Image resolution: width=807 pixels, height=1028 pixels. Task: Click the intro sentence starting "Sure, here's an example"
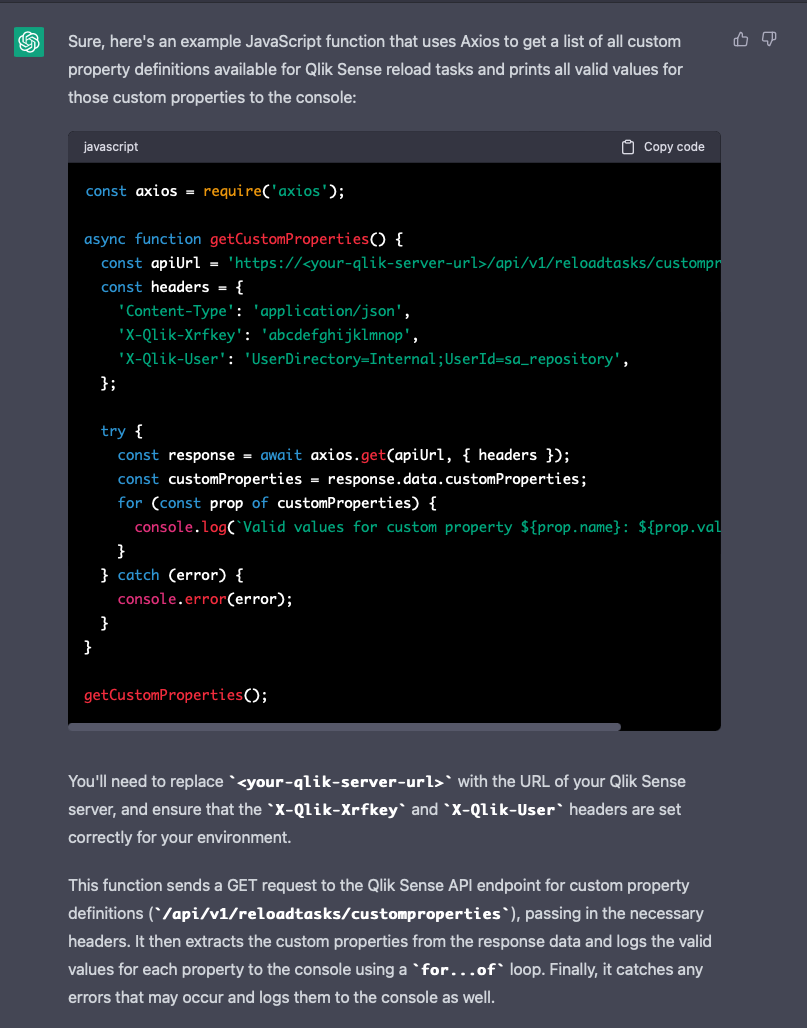(376, 69)
